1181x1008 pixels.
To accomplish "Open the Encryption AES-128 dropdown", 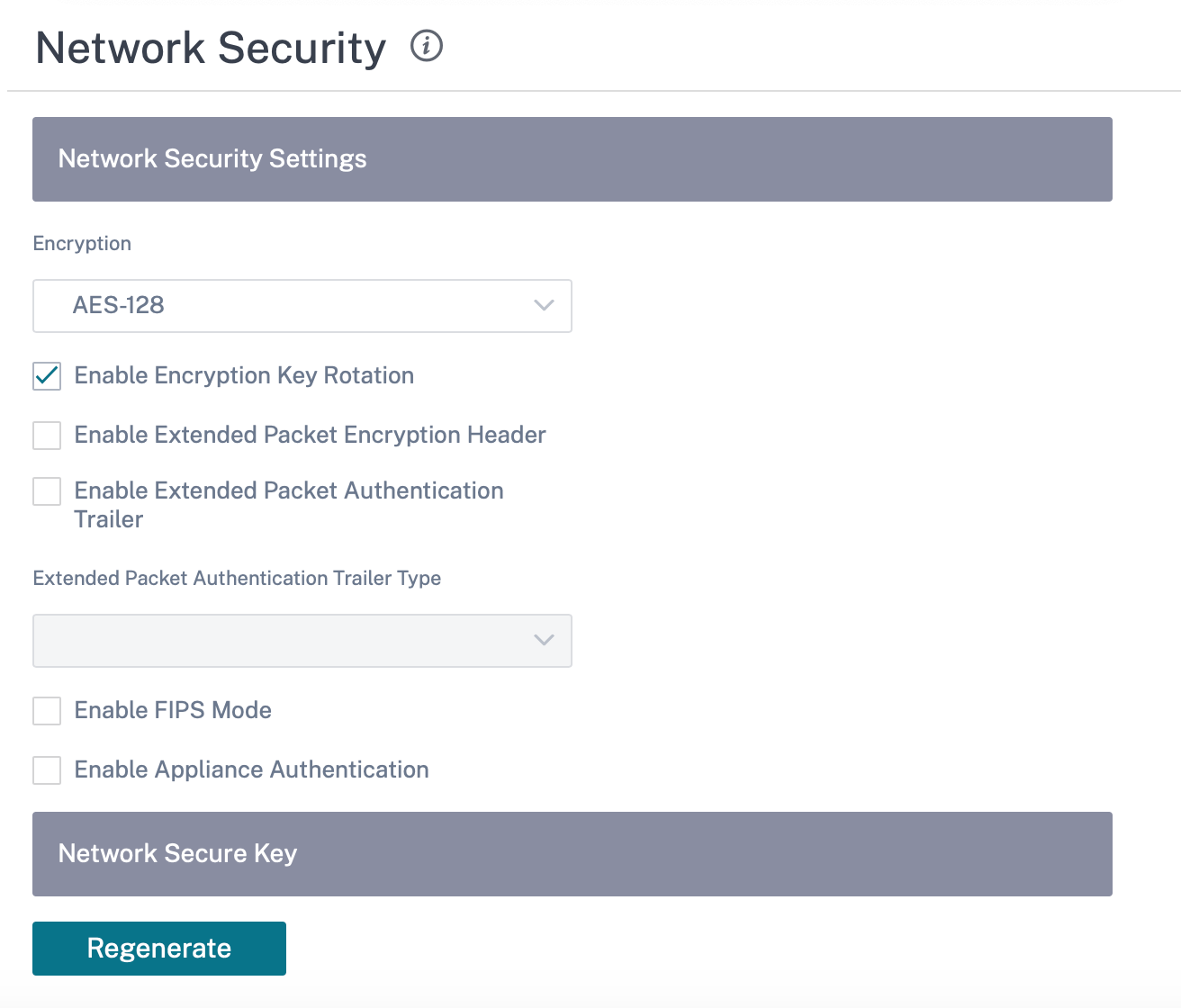I will tap(302, 306).
